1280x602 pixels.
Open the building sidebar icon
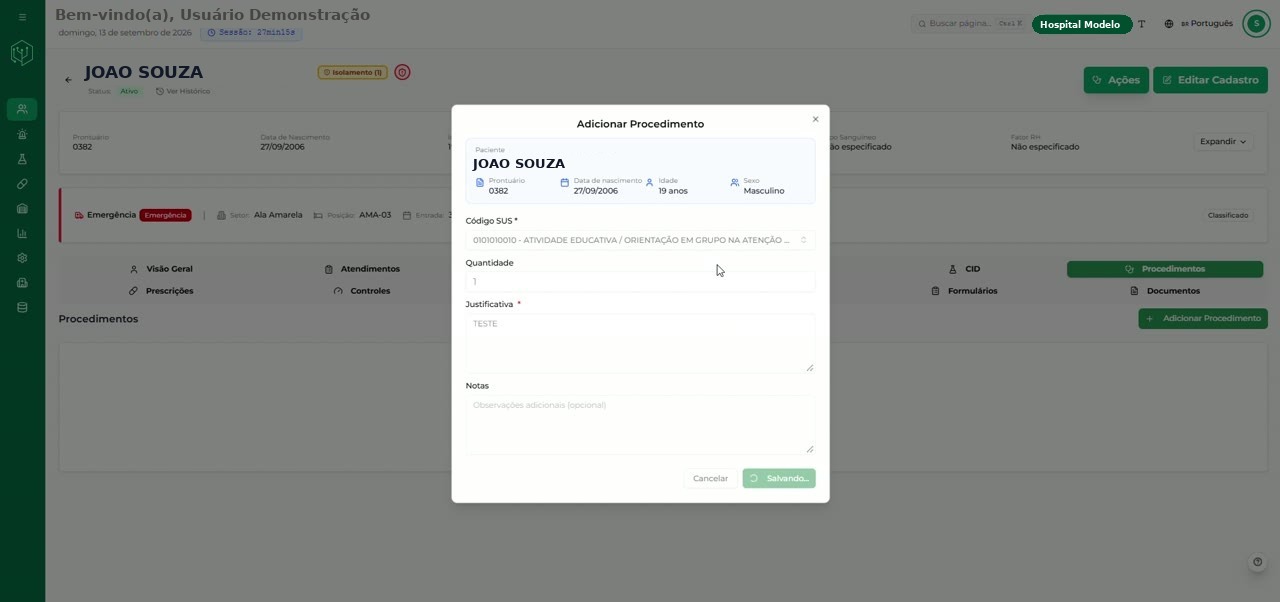click(x=22, y=209)
